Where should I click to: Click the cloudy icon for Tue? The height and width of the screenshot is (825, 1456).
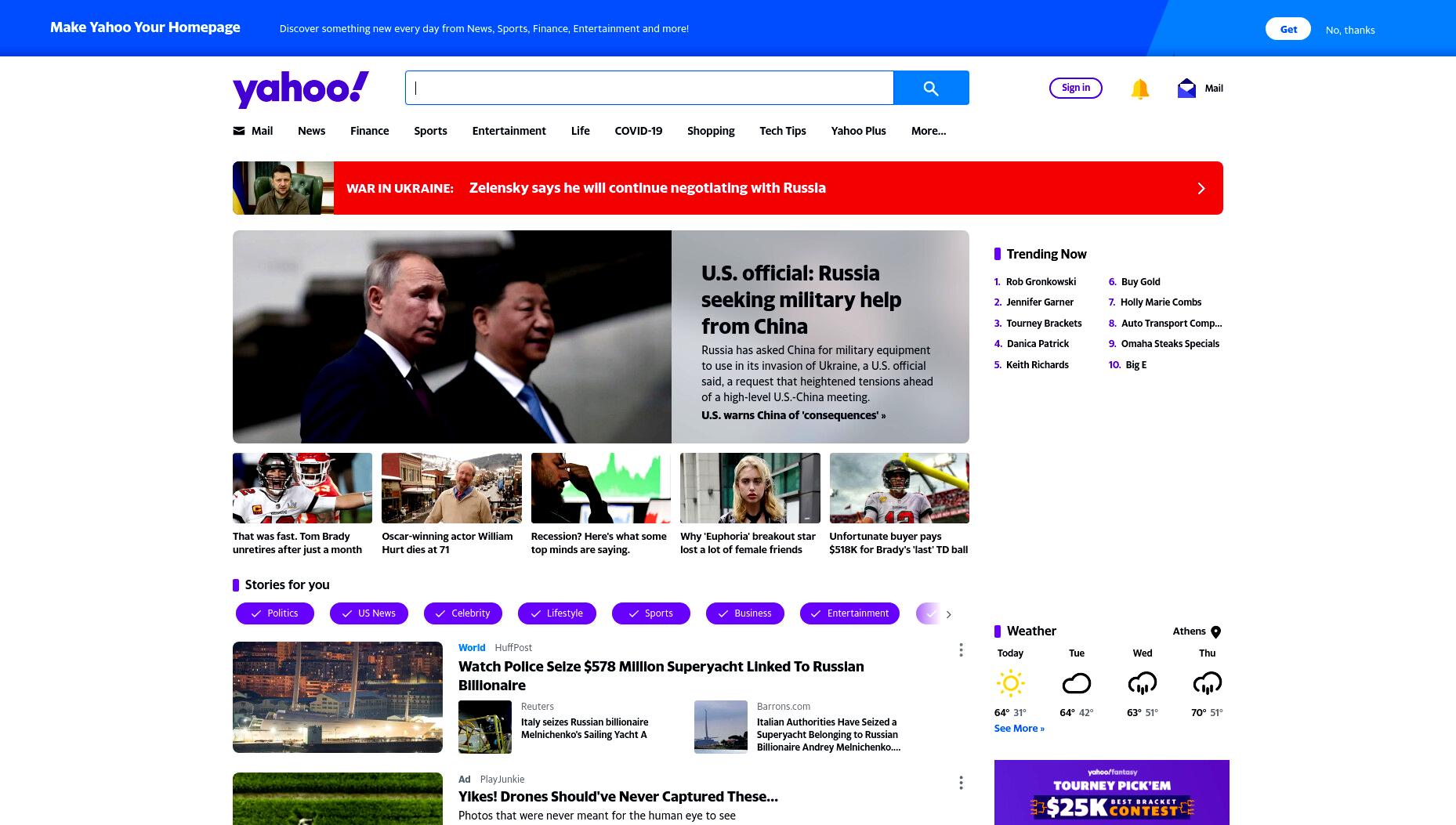[1077, 683]
